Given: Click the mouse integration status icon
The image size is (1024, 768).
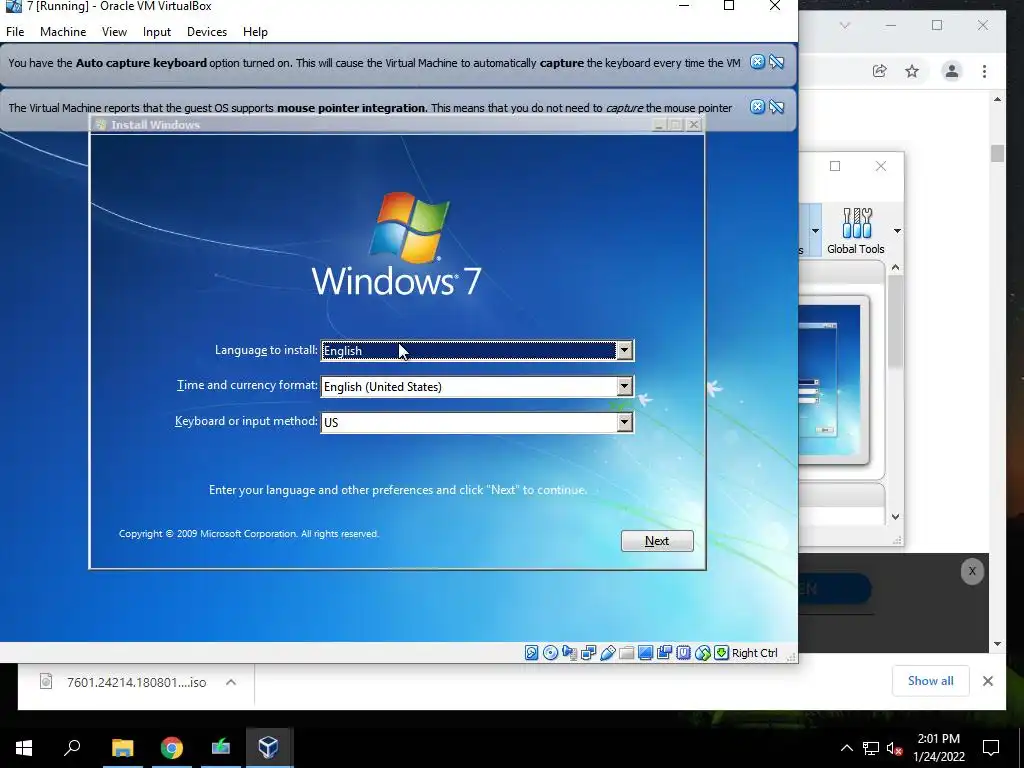Looking at the screenshot, I should click(x=703, y=653).
